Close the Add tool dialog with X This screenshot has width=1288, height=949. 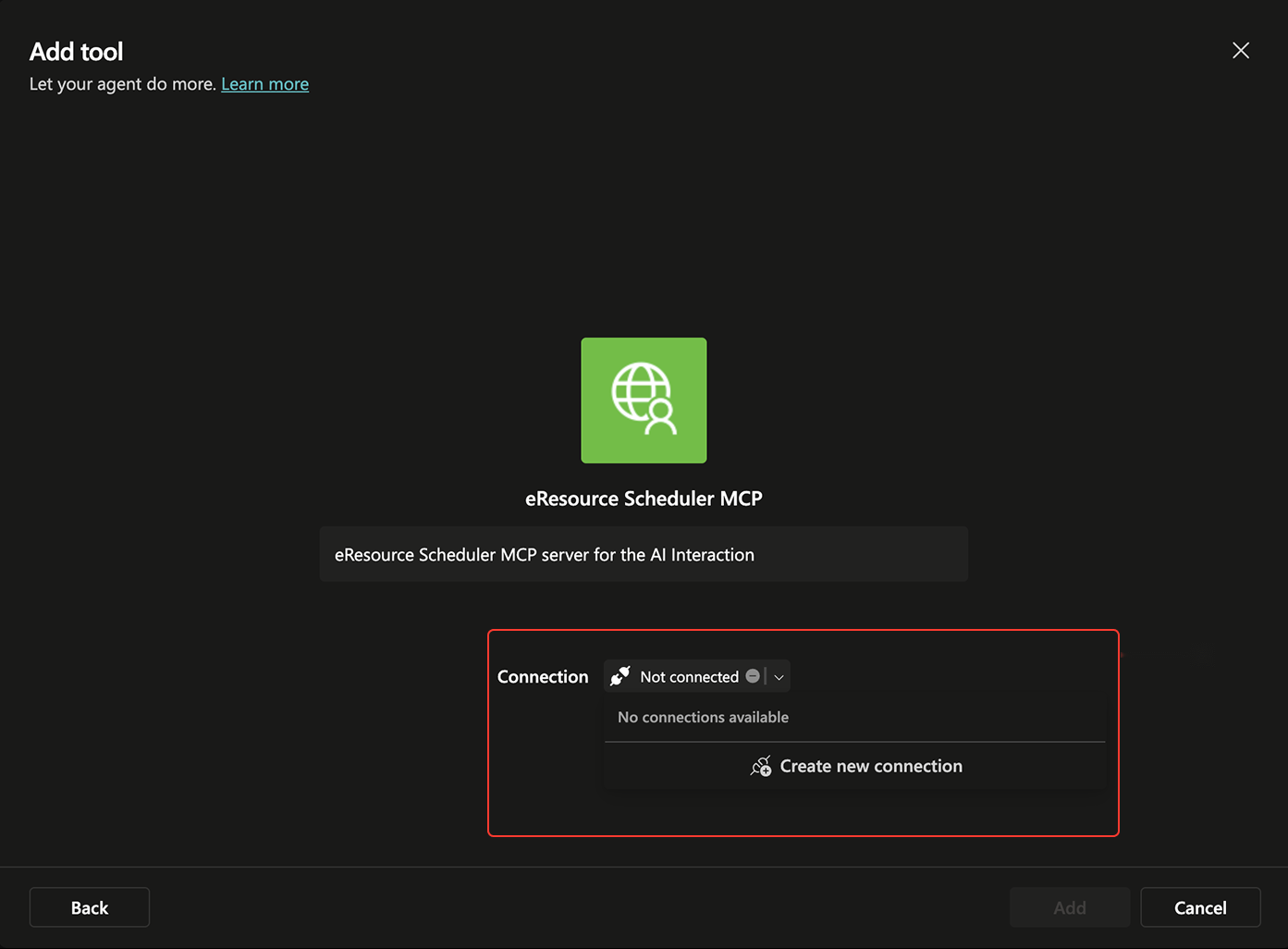pyautogui.click(x=1241, y=51)
